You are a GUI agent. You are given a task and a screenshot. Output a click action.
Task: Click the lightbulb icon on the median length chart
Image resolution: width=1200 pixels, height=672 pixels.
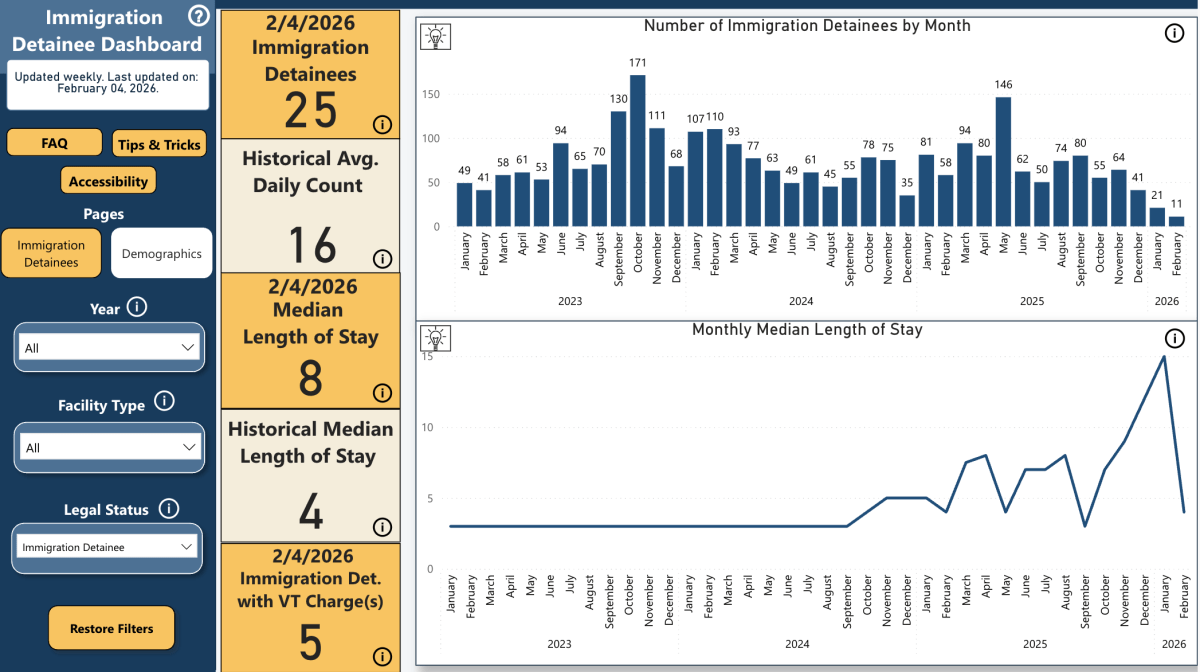(x=435, y=338)
